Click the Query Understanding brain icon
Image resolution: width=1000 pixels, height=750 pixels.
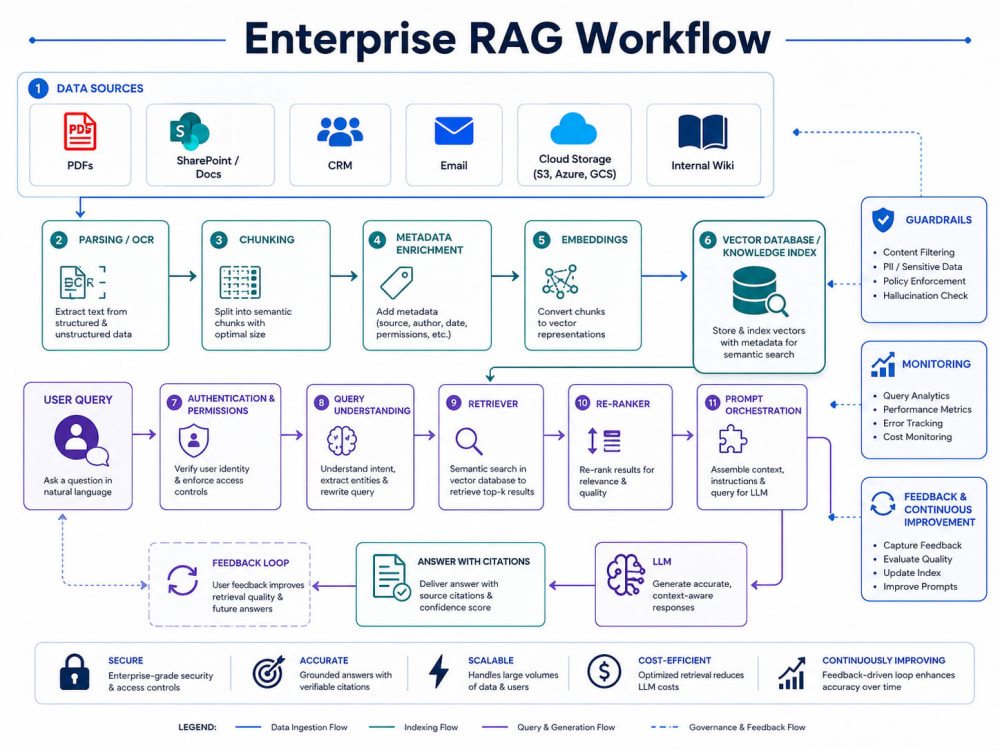point(342,441)
